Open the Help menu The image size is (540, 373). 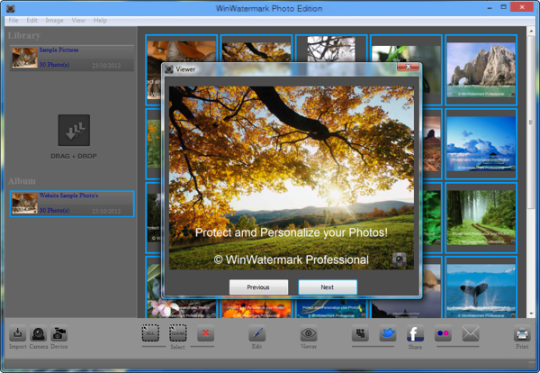click(x=100, y=20)
